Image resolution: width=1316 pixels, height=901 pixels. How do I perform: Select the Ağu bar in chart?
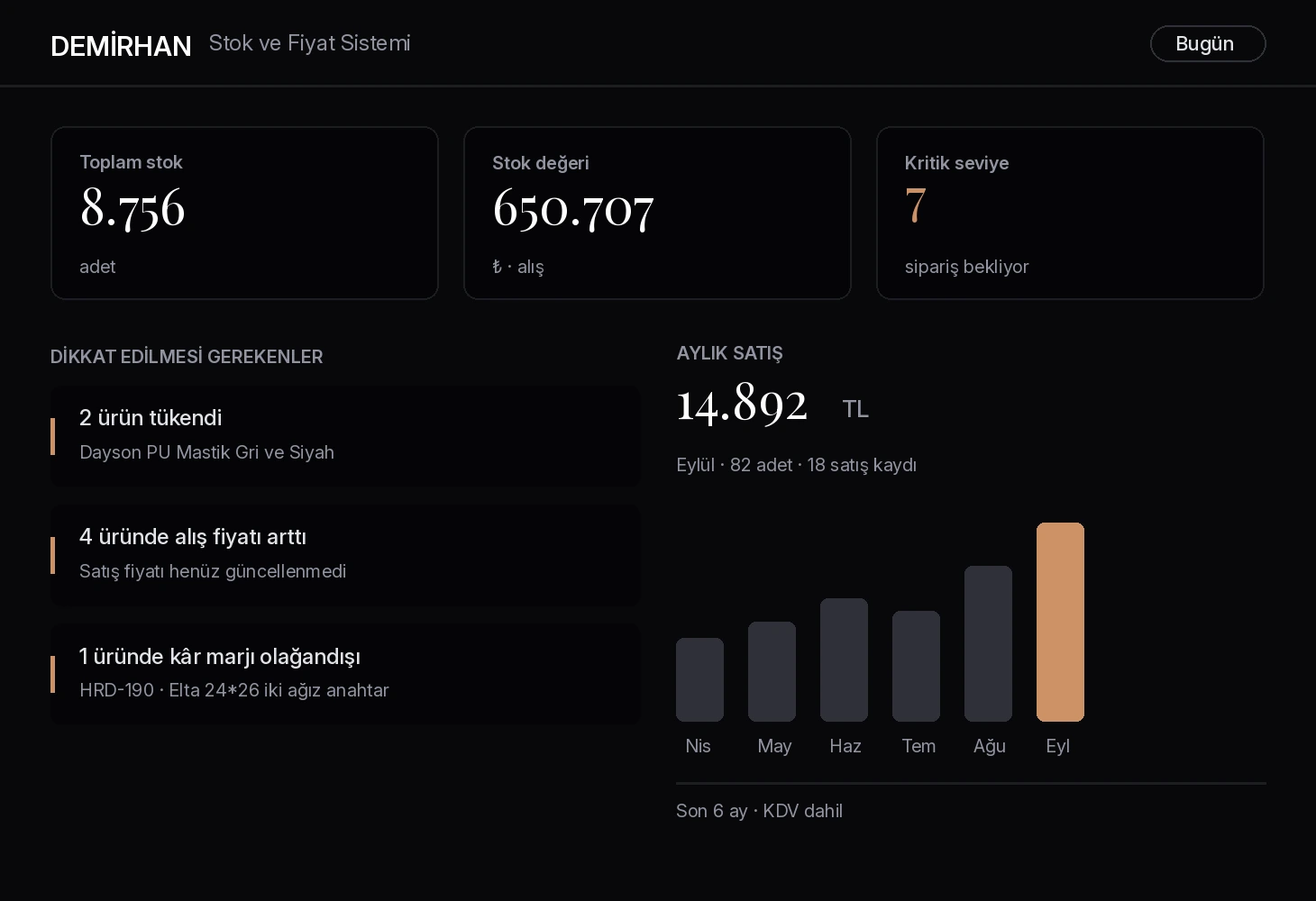[x=988, y=643]
